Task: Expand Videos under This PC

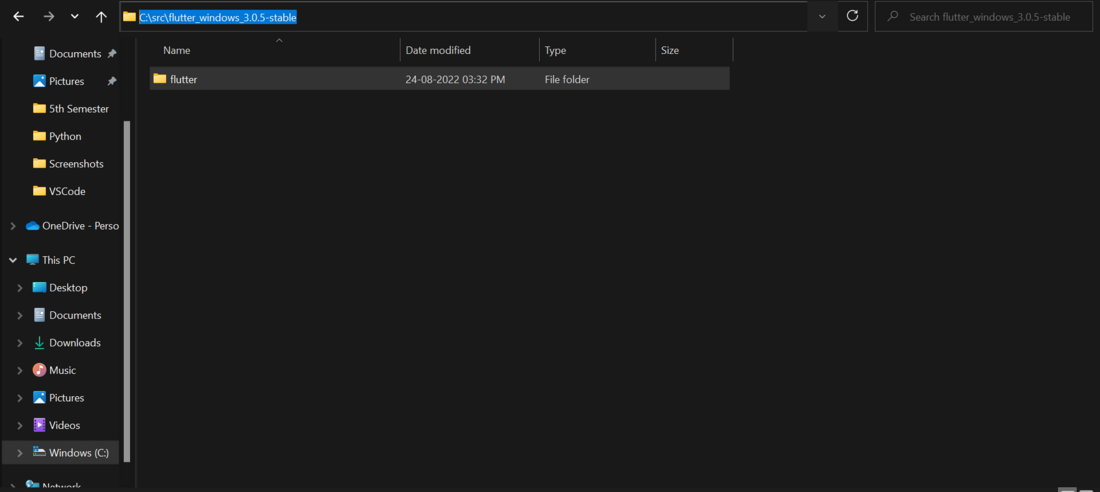Action: pos(20,425)
